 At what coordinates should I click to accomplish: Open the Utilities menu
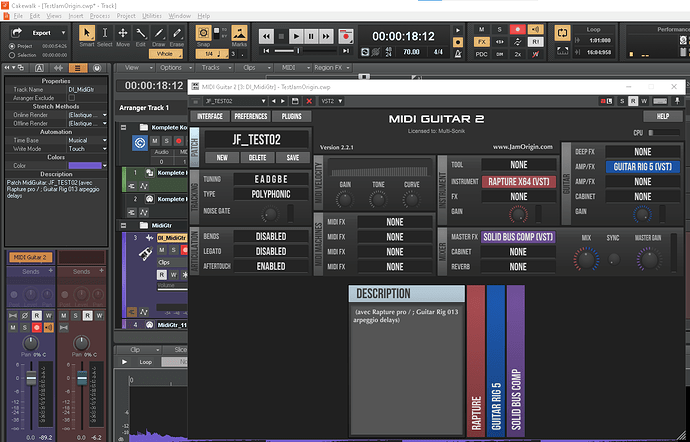[x=152, y=16]
